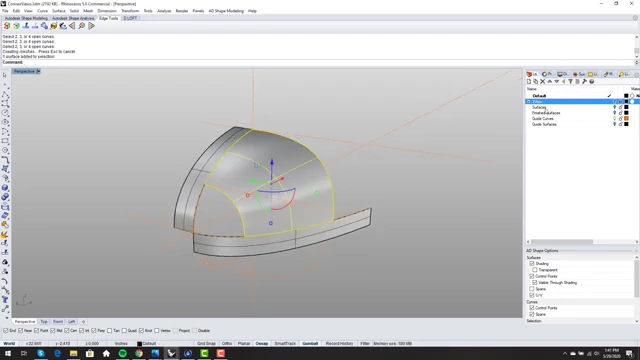640x360 pixels.
Task: Toggle the Visible Through Shading checkbox
Action: pos(535,282)
